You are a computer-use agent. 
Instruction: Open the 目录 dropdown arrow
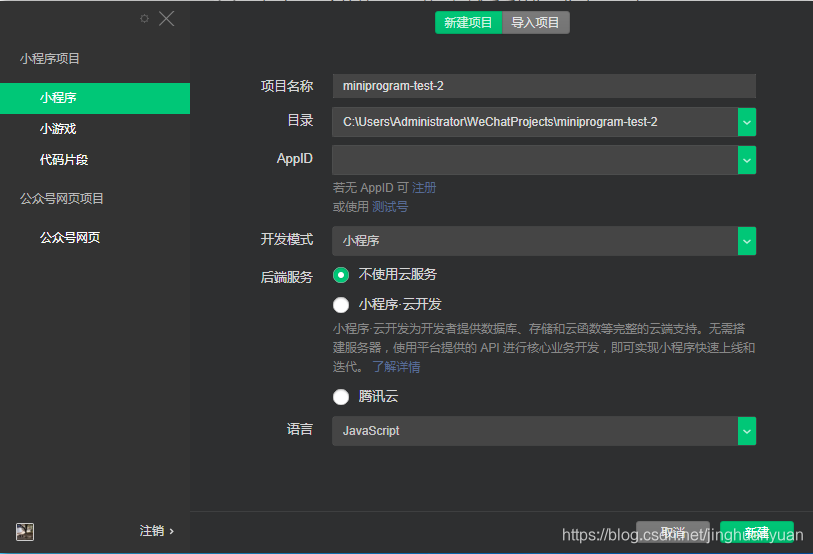click(747, 122)
